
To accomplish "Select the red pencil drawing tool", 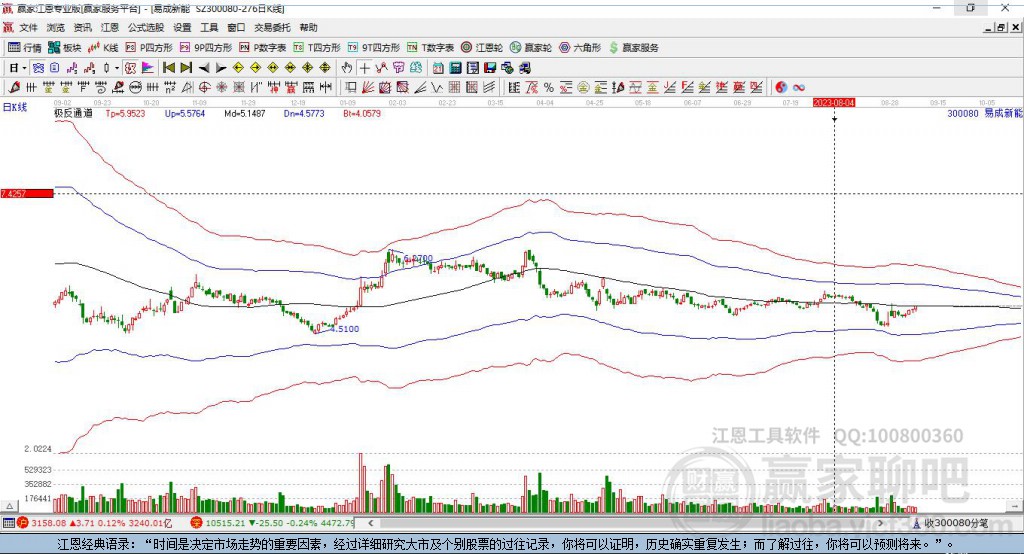I will click(14, 88).
